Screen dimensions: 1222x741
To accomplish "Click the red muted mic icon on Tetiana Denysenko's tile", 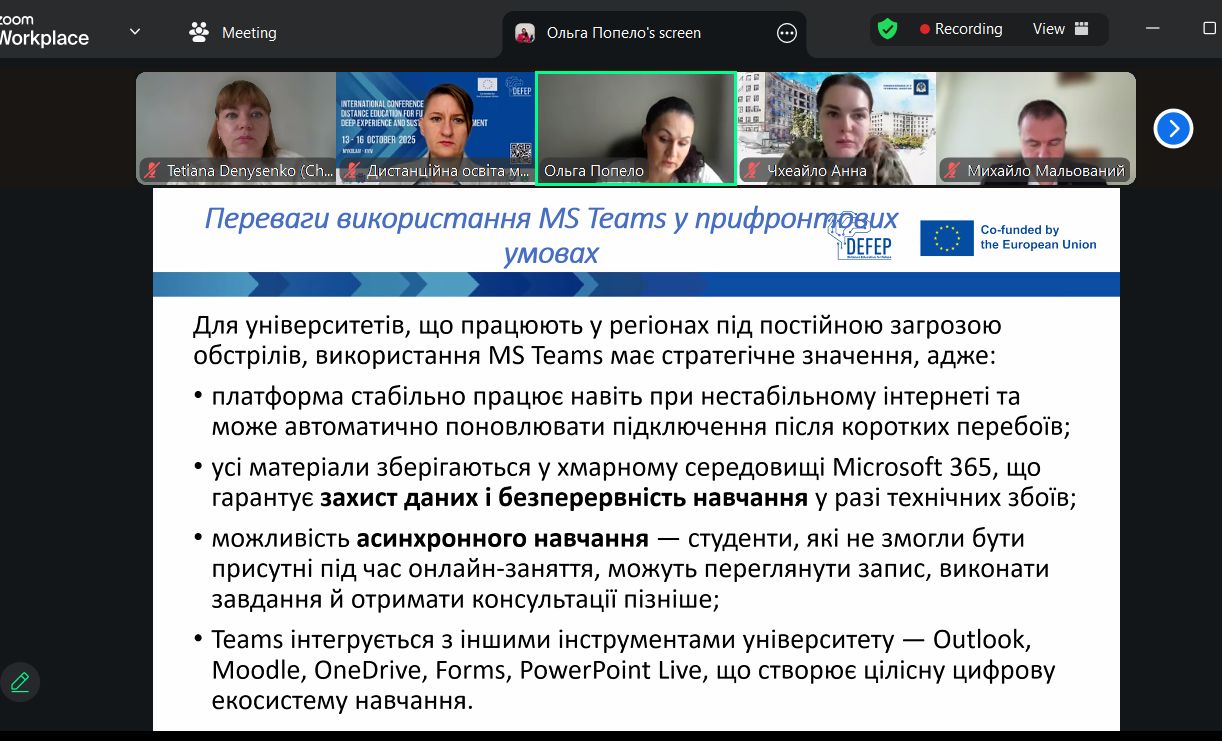I will coord(151,171).
